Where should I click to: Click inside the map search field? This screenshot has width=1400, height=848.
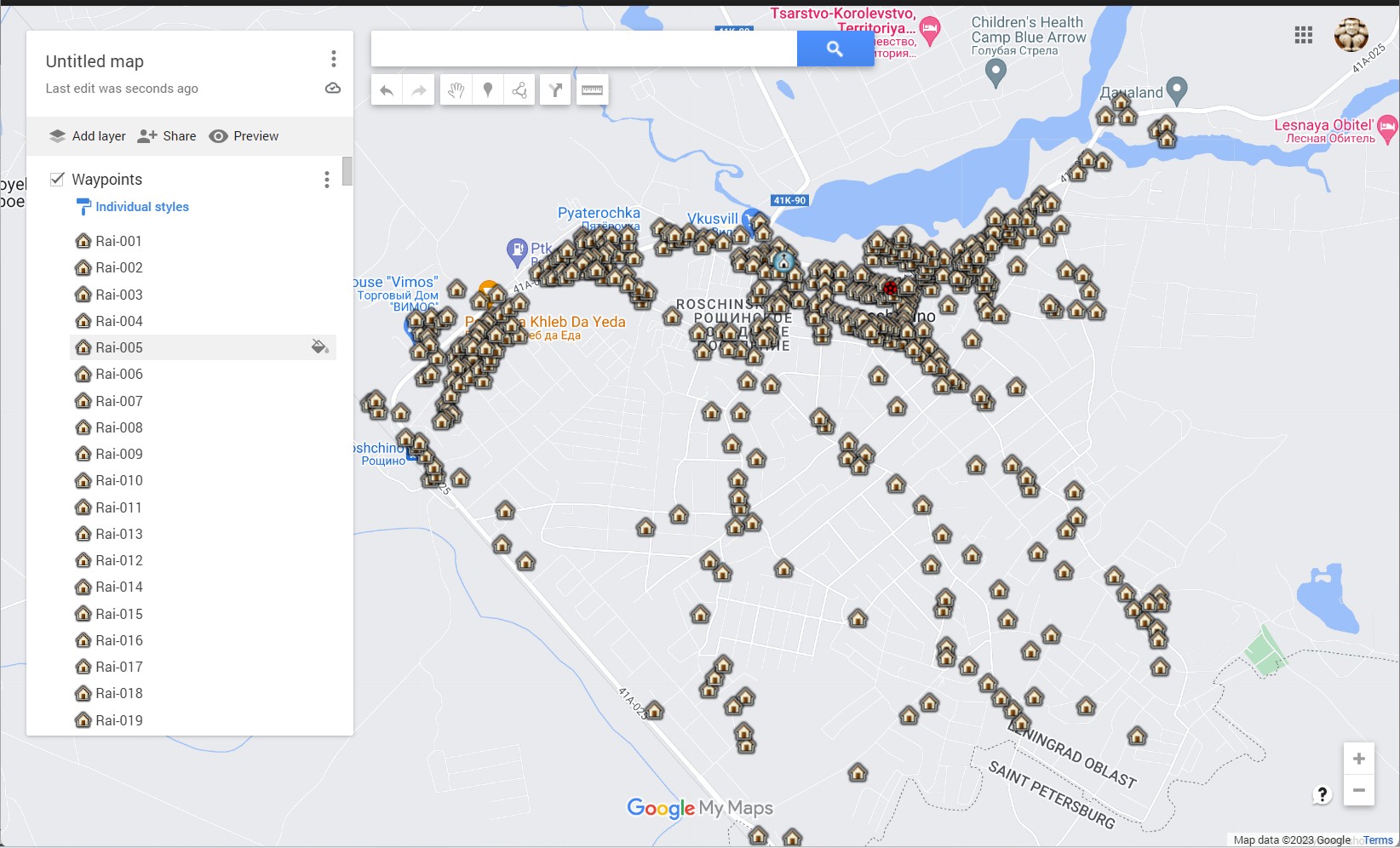click(x=583, y=49)
